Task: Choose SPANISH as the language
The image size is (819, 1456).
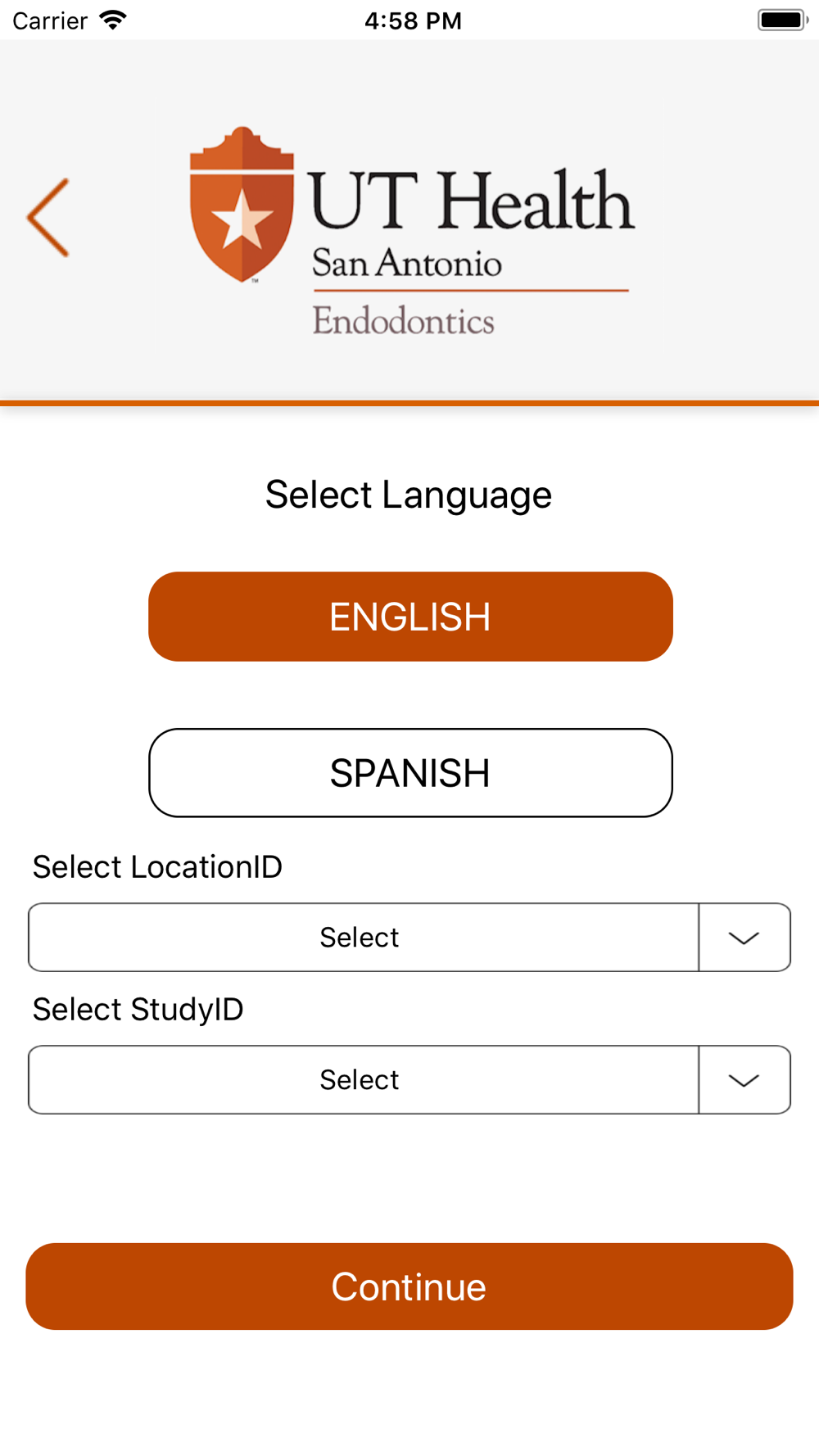Action: (x=410, y=773)
